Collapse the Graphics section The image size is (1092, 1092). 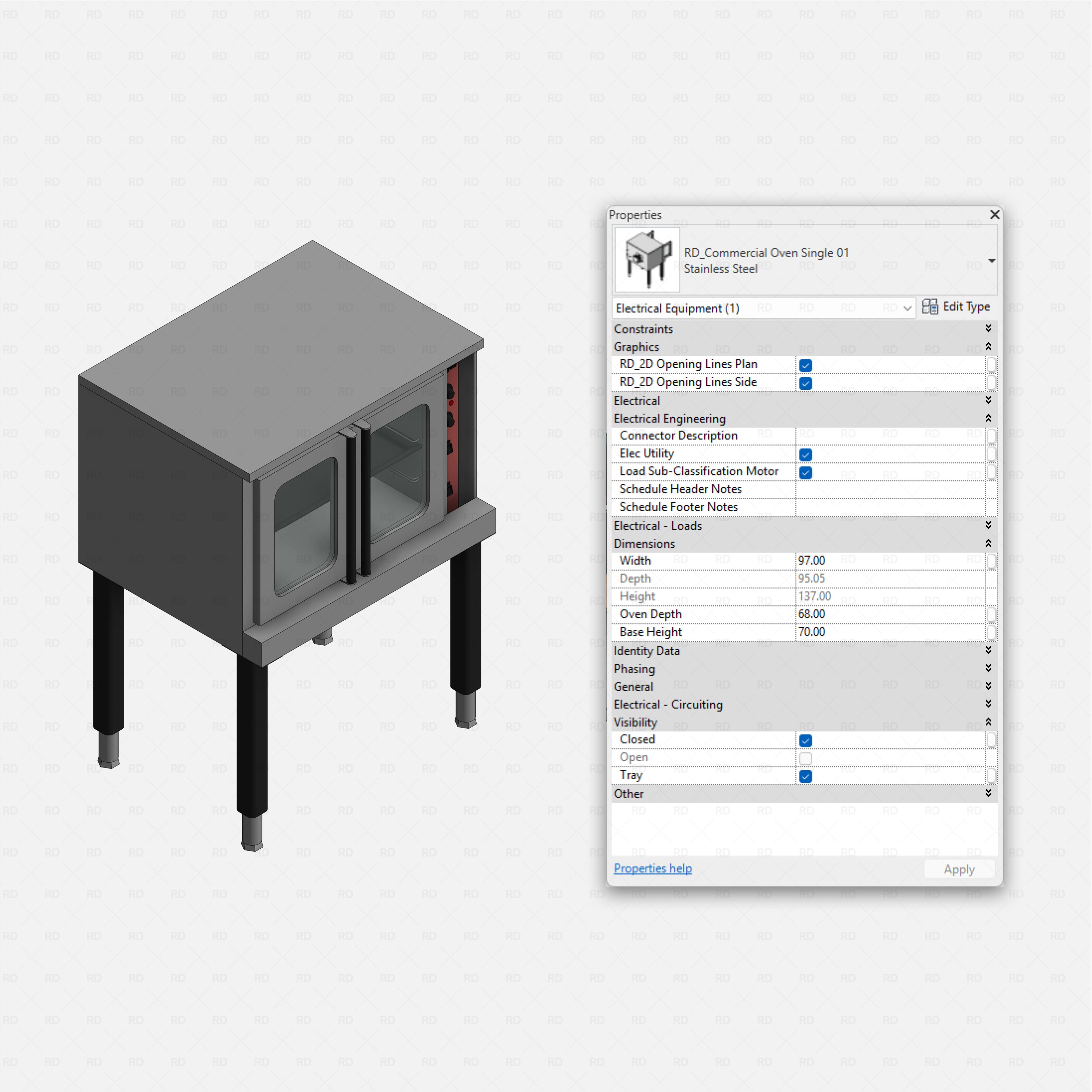988,346
